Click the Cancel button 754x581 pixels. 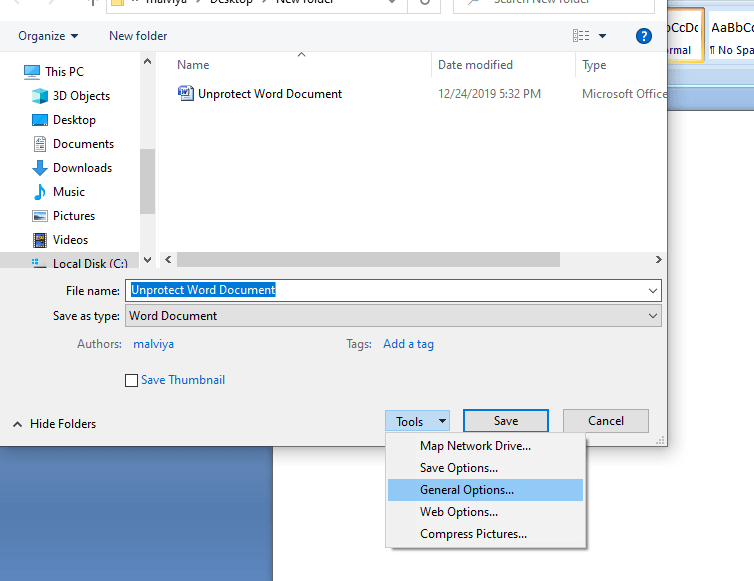(x=605, y=421)
